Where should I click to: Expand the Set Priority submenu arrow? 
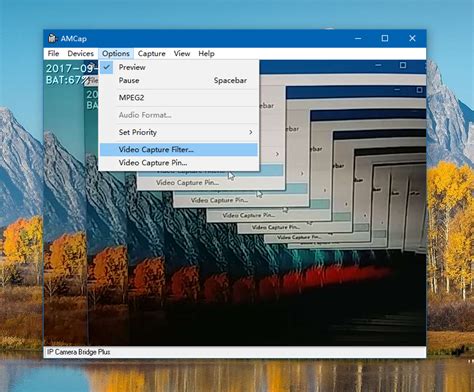[251, 132]
